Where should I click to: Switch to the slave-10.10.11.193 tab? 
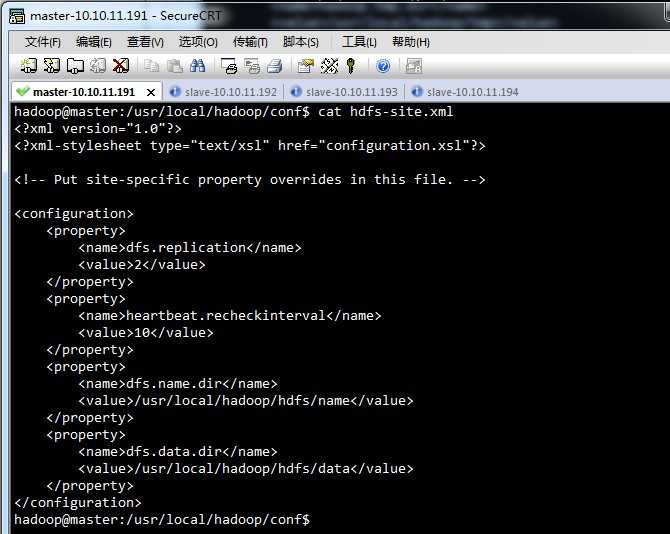coord(344,91)
